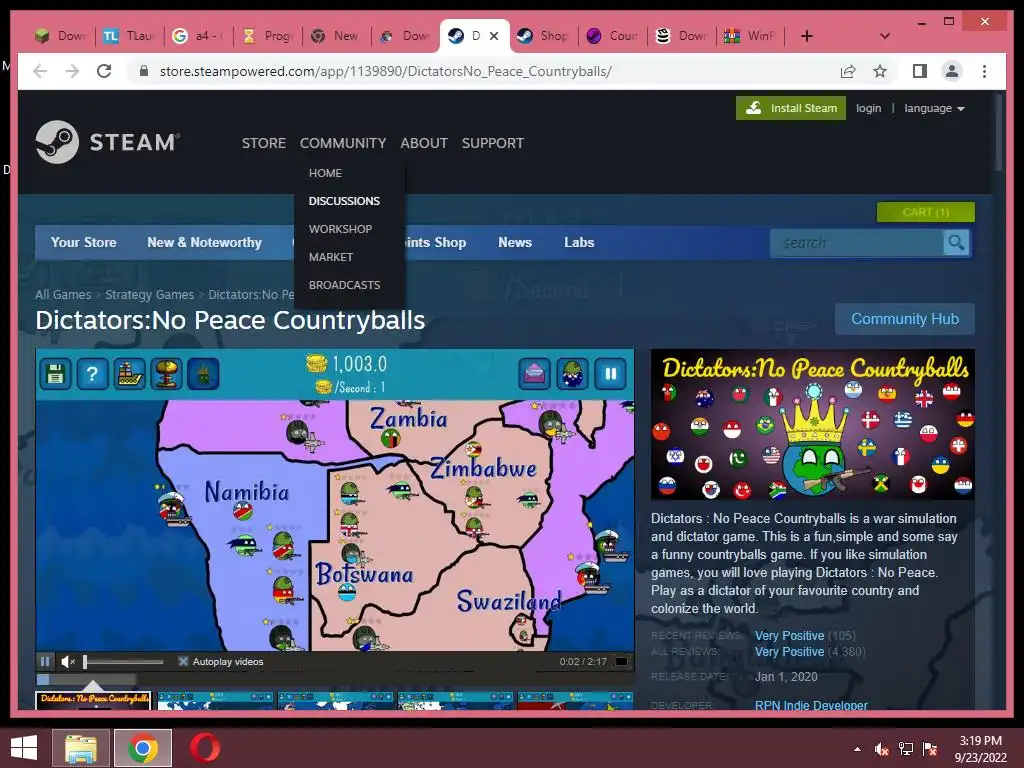This screenshot has height=768, width=1024.
Task: Toggle fullscreen on the video player
Action: click(622, 662)
